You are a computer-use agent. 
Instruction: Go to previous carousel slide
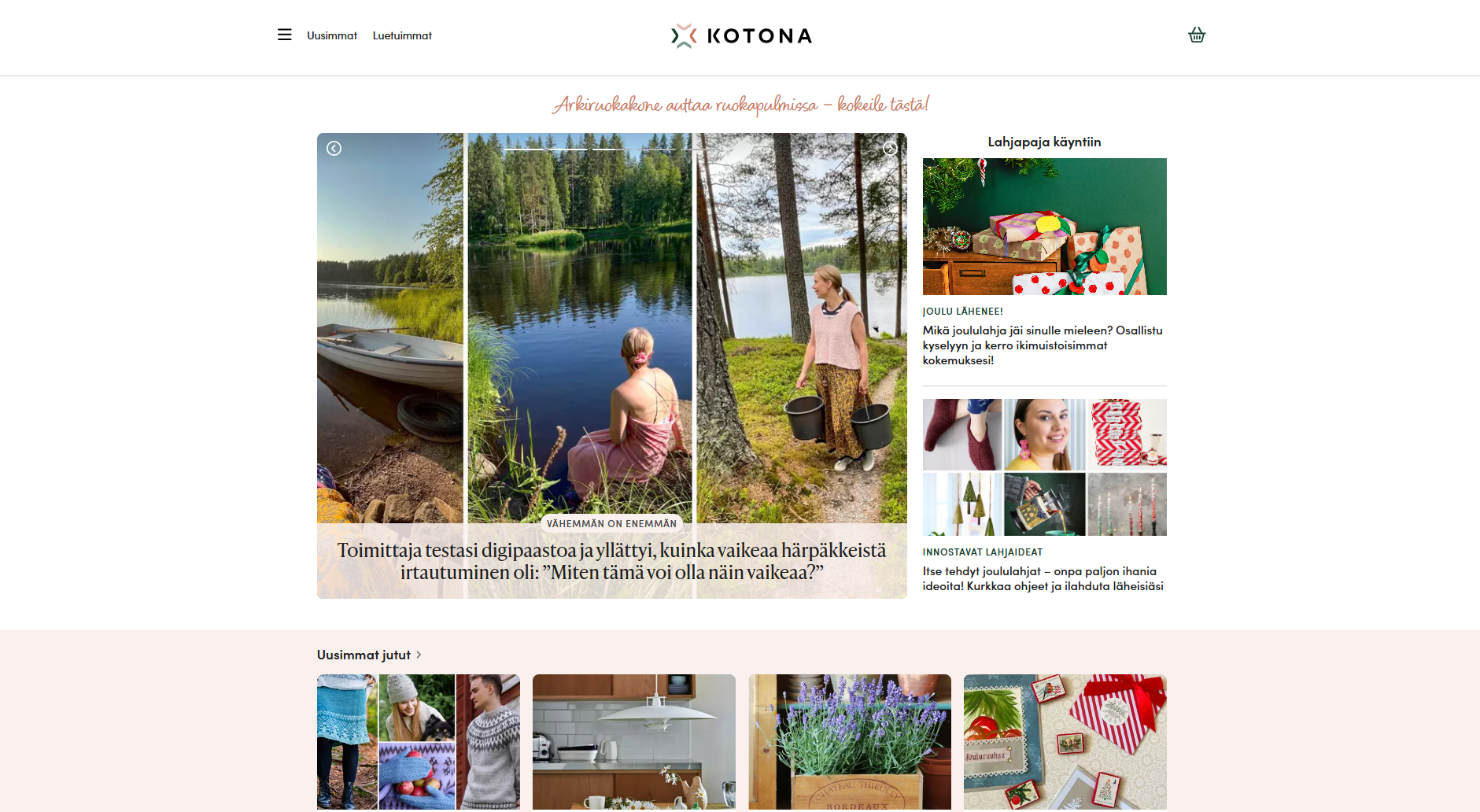click(334, 148)
